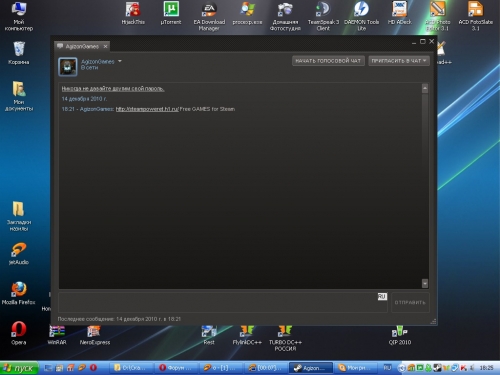500x375 pixels.
Task: Launch jetAudio from the desktop
Action: point(19,254)
